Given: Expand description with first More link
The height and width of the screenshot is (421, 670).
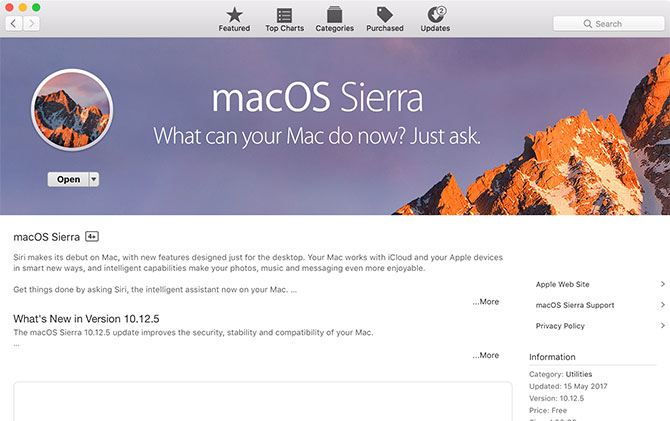Looking at the screenshot, I should pyautogui.click(x=486, y=301).
